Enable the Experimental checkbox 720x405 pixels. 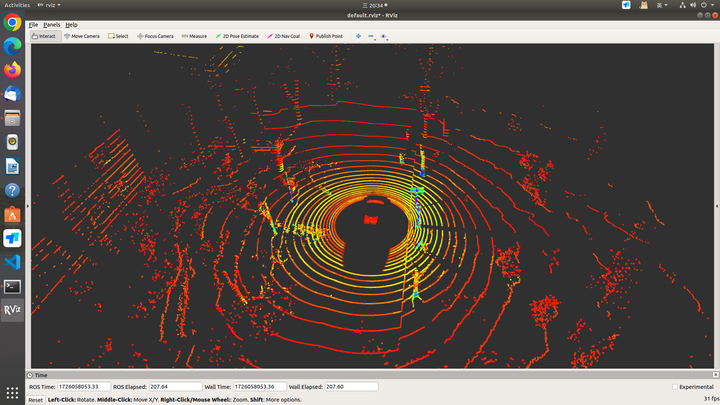[675, 387]
